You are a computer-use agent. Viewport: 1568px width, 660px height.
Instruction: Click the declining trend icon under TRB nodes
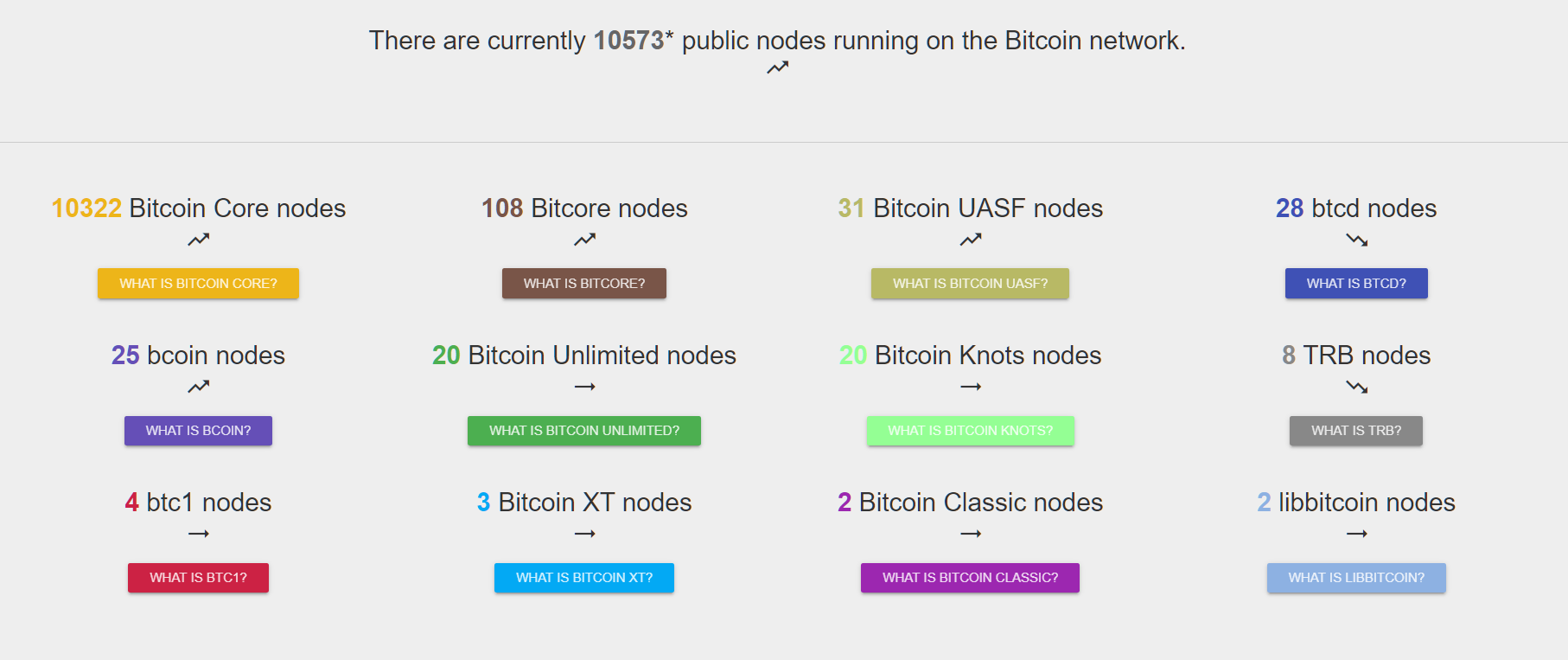point(1356,387)
